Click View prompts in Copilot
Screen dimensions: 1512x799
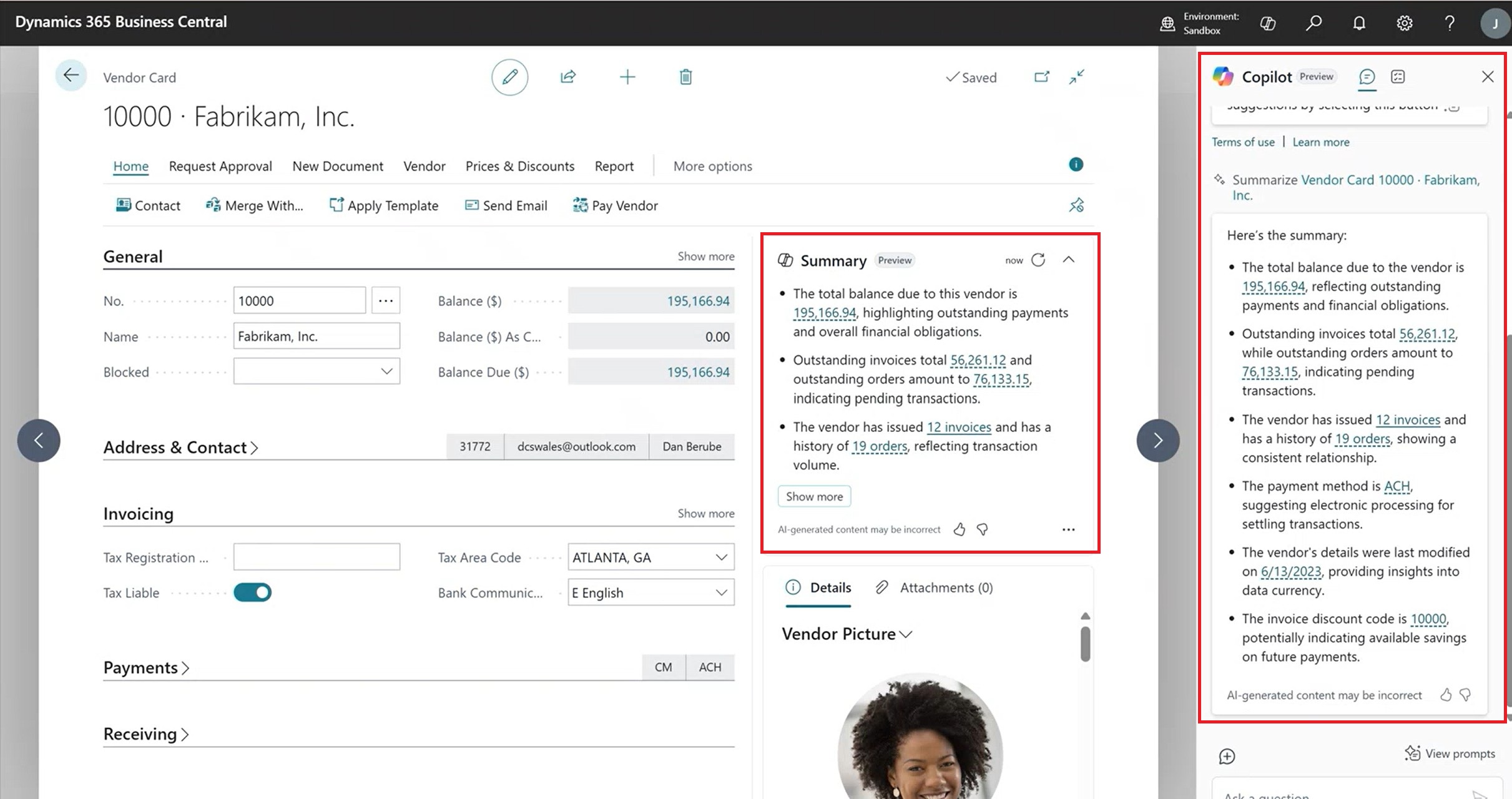pyautogui.click(x=1450, y=753)
